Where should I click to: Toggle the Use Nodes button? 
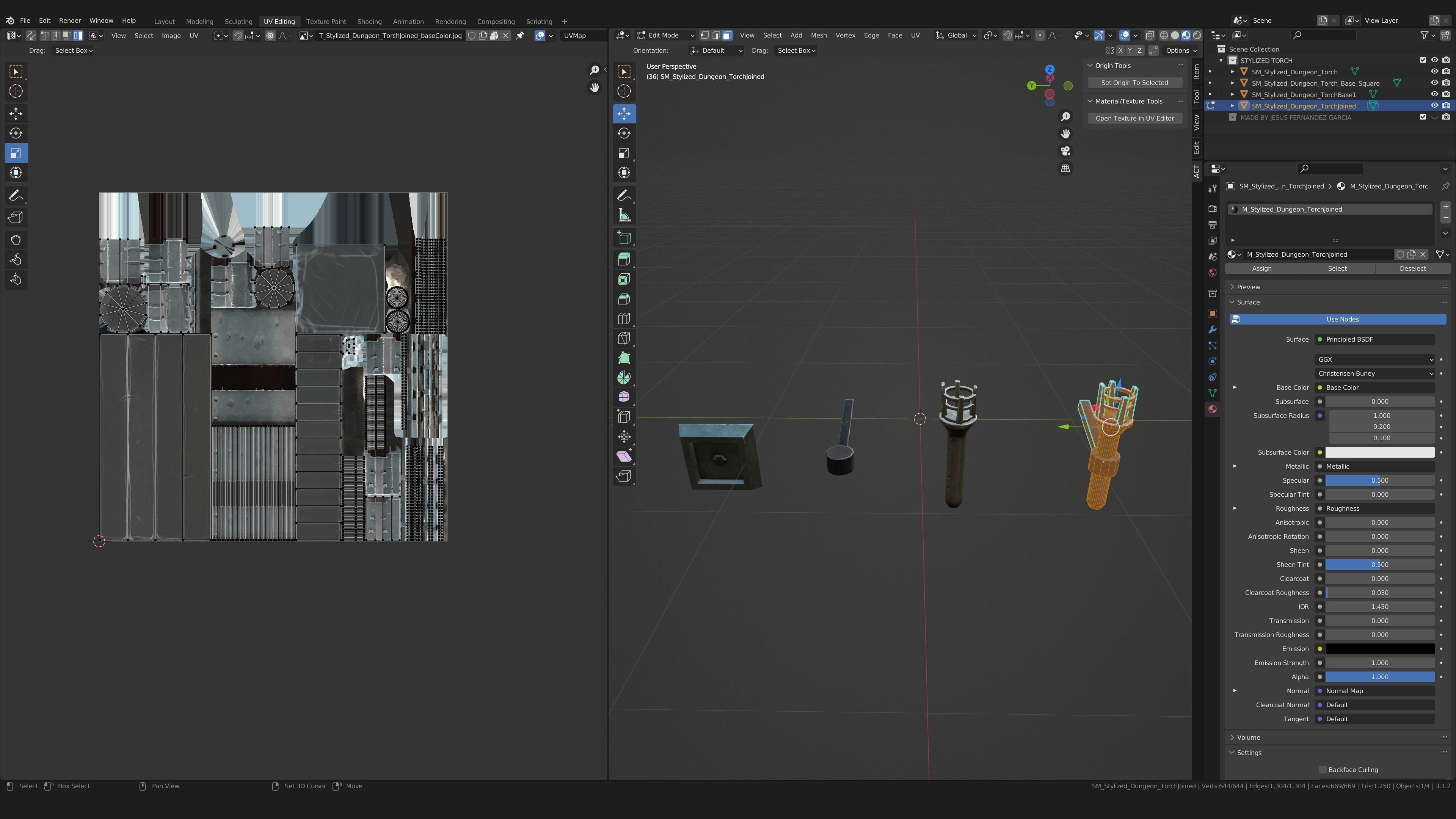(x=1337, y=319)
